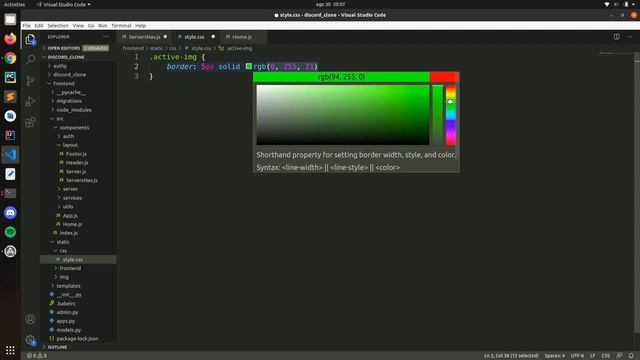Click Ln 2, Col 38 cursor position
This screenshot has width=640, height=360.
click(x=511, y=356)
